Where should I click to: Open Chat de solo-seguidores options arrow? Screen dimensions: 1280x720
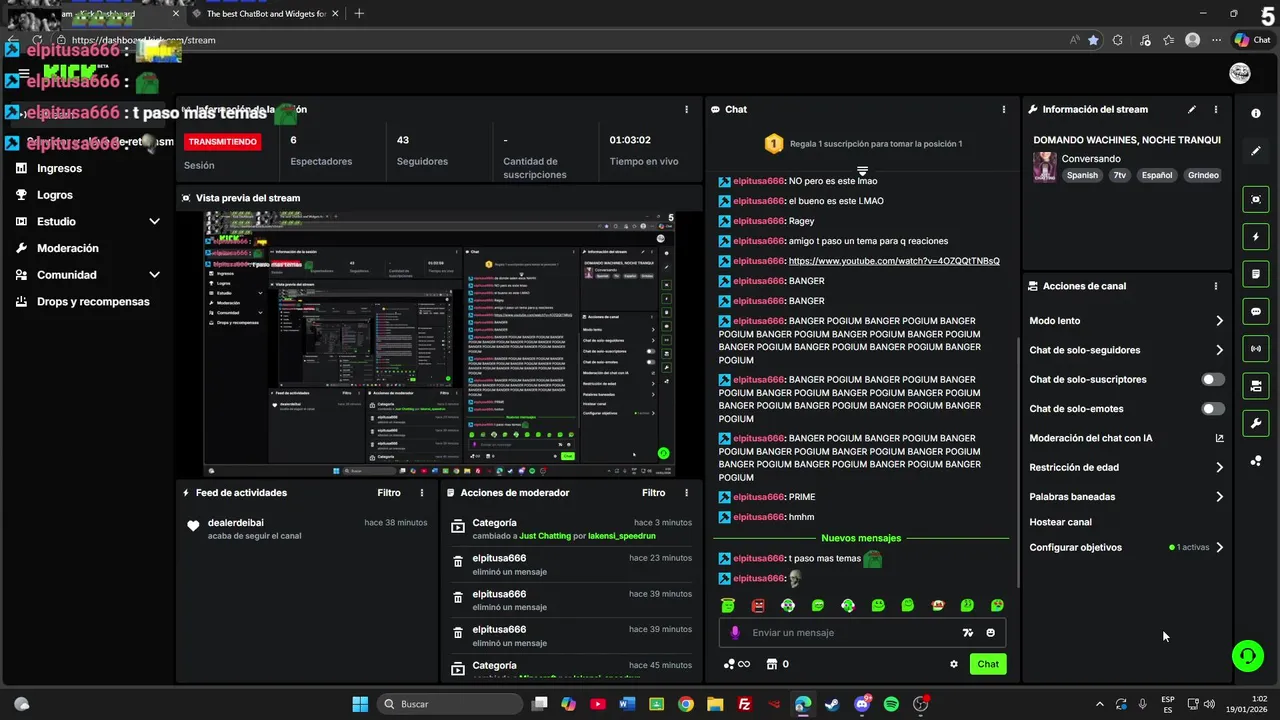1219,350
